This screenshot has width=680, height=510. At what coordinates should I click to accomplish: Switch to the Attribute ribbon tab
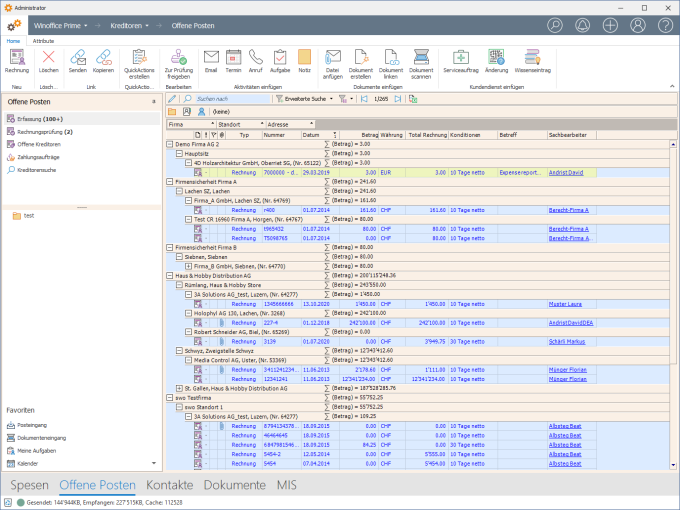pyautogui.click(x=43, y=40)
